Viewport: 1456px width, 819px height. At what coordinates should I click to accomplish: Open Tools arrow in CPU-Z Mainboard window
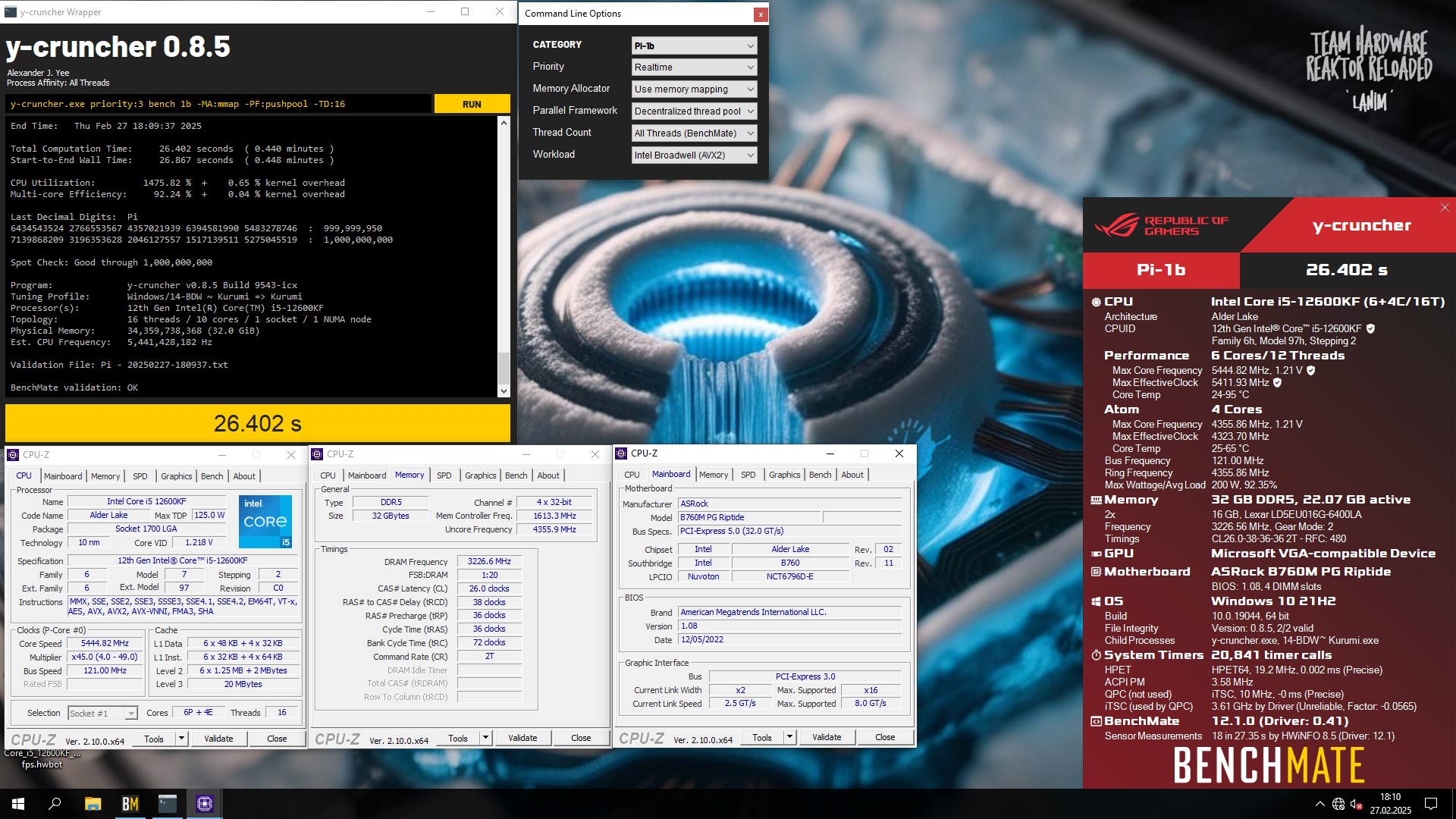(789, 737)
